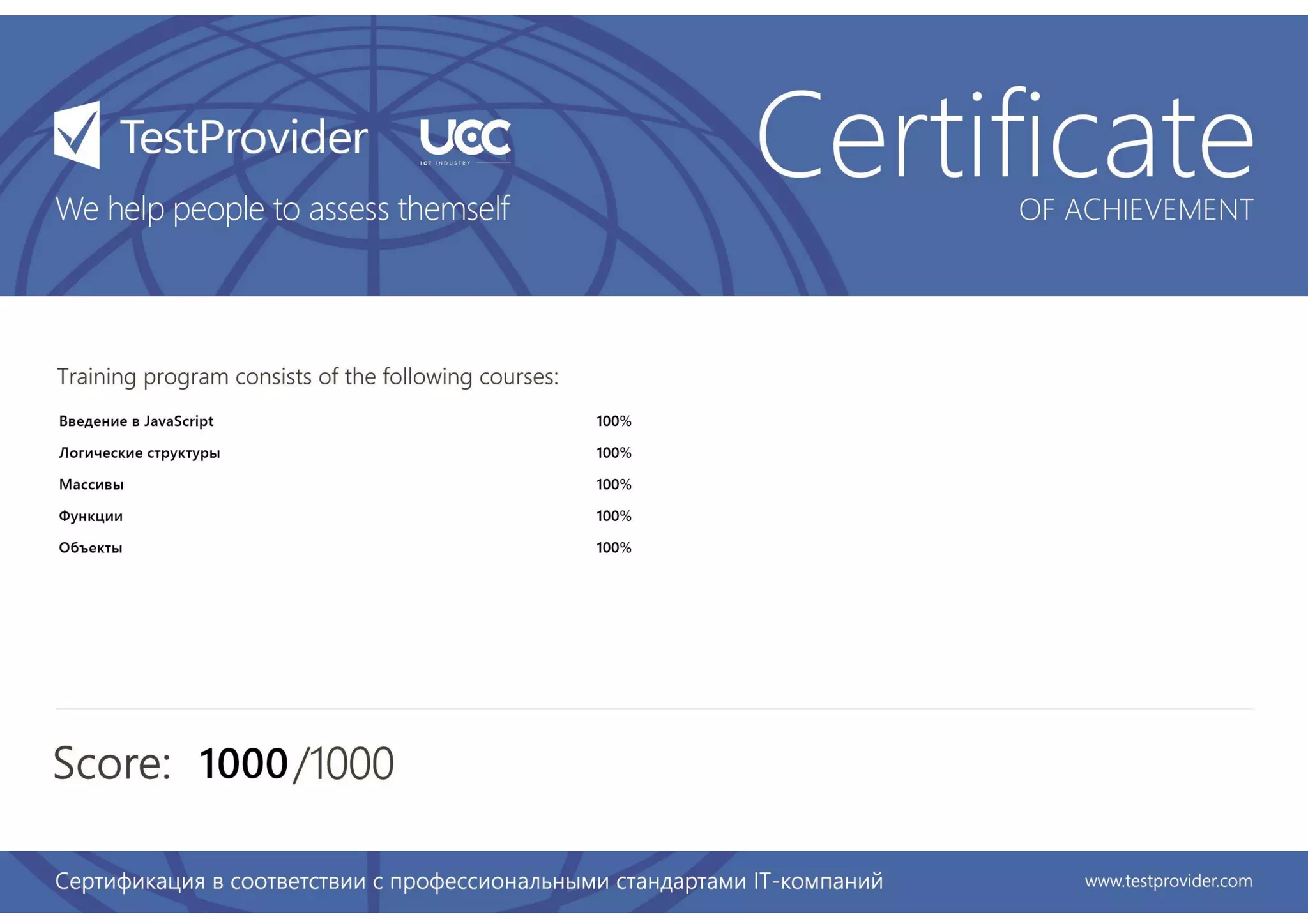Click the Сертификация в соответствии footer text
Viewport: 1308px width, 924px height.
[x=469, y=881]
